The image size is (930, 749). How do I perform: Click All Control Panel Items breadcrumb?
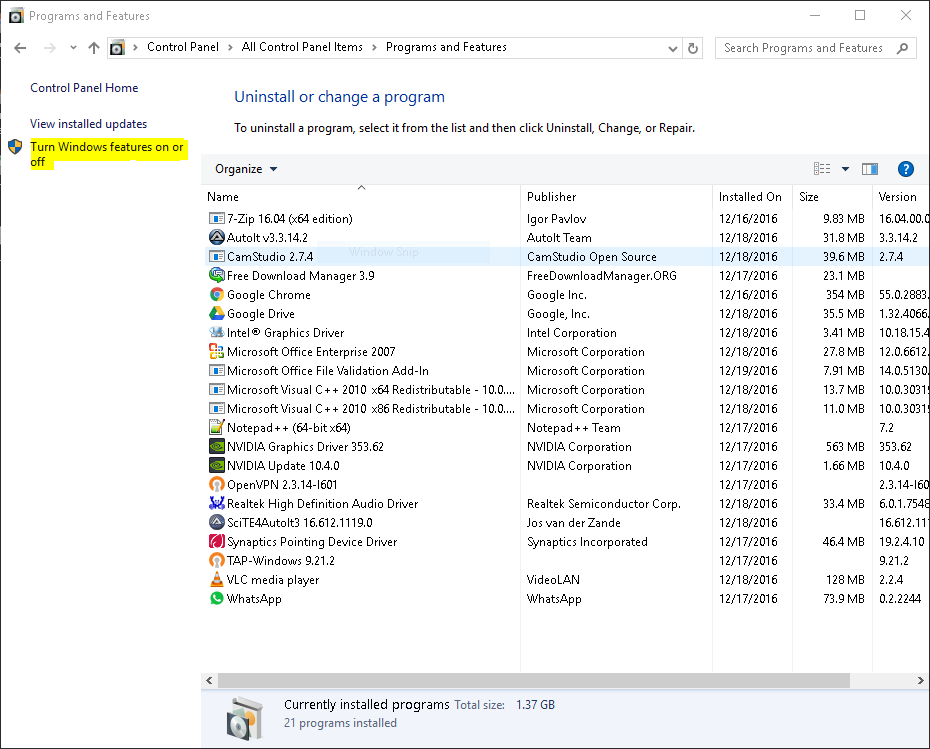pyautogui.click(x=302, y=47)
